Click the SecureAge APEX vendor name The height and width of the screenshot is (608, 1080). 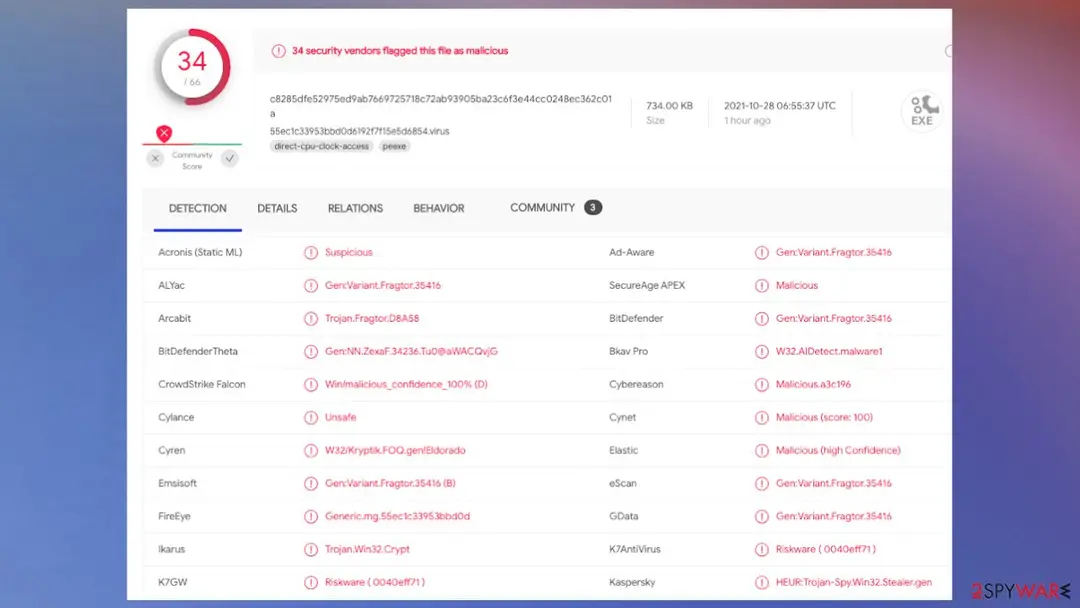(x=647, y=285)
